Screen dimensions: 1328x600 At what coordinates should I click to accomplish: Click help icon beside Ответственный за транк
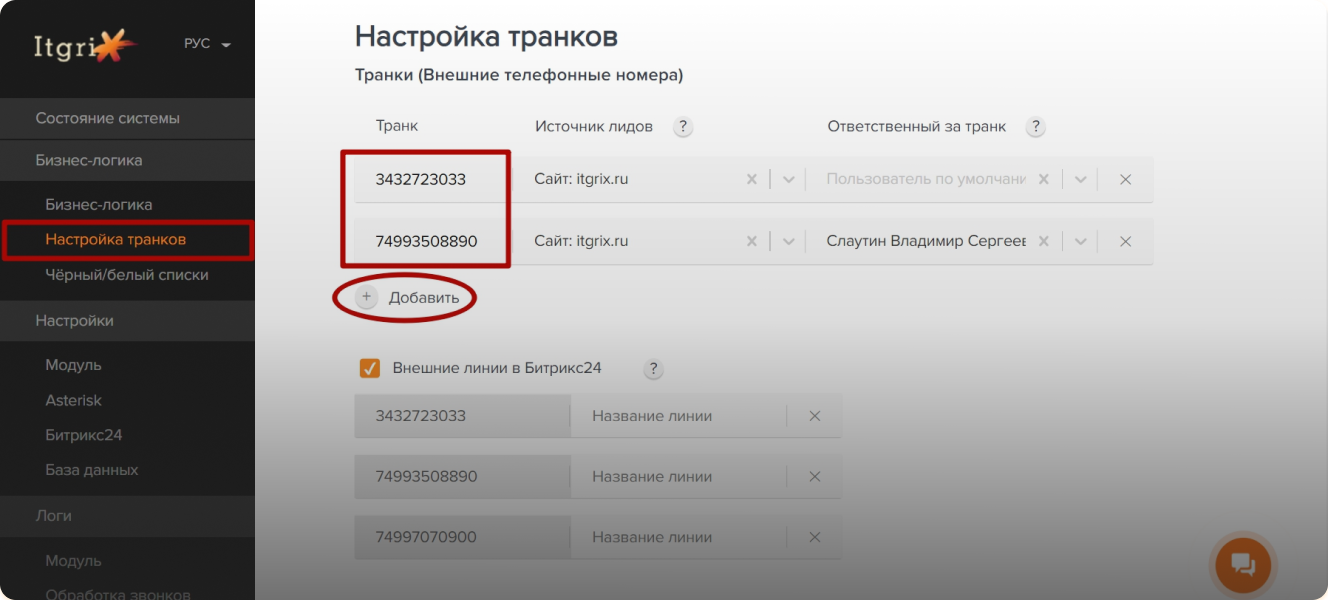click(x=1035, y=127)
